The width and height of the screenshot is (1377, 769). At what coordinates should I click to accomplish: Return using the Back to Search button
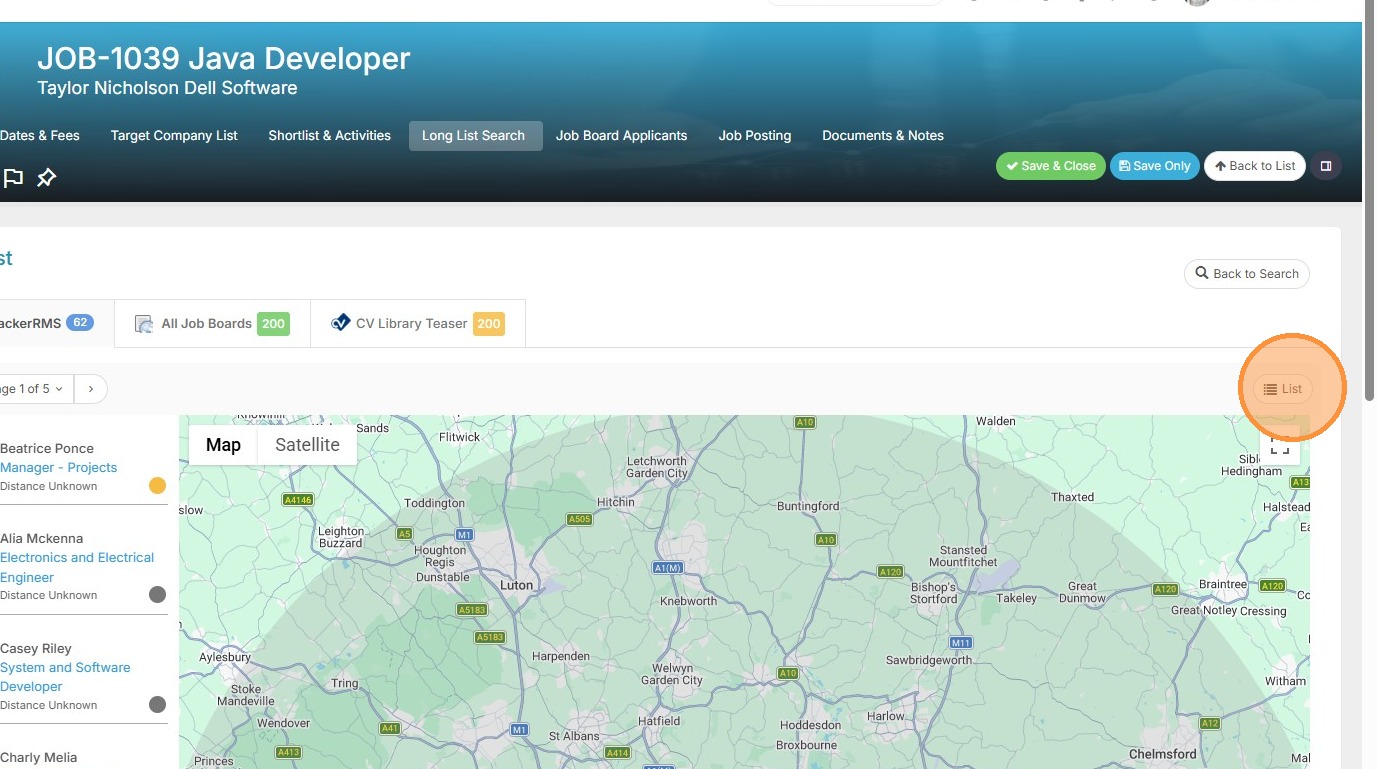point(1247,274)
